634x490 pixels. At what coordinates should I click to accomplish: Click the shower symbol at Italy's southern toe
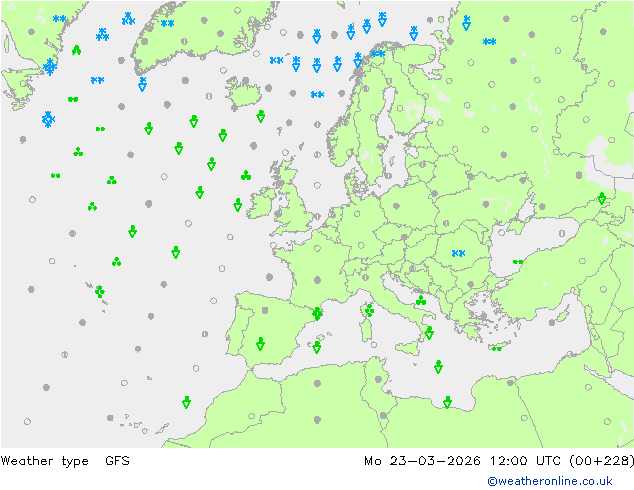(x=429, y=333)
